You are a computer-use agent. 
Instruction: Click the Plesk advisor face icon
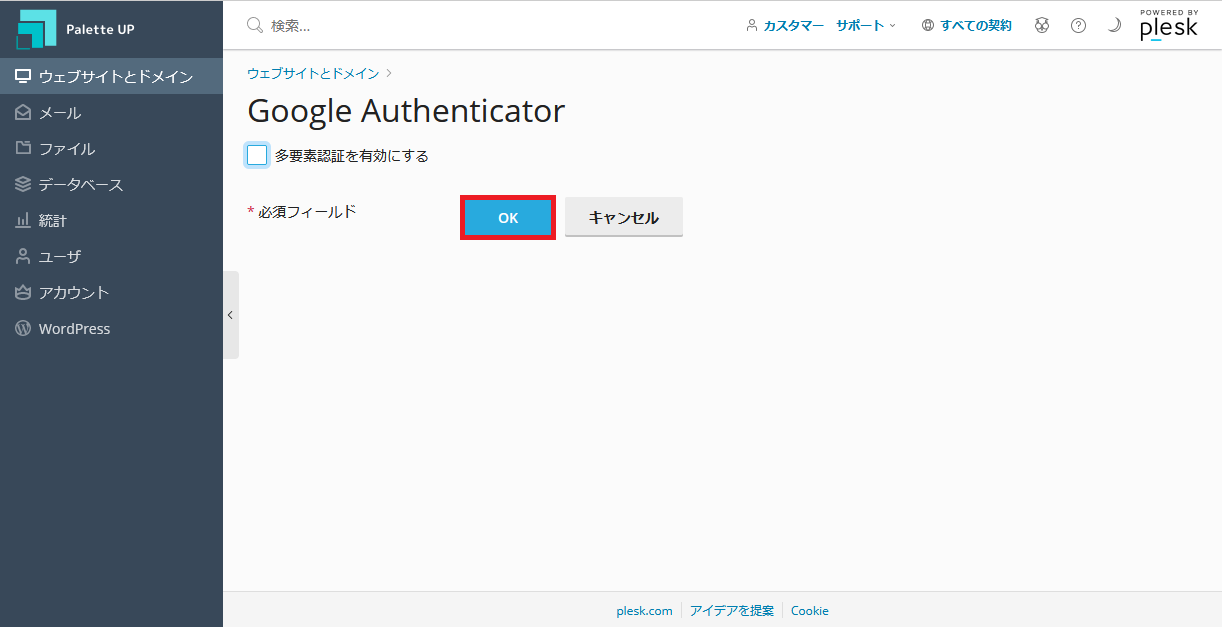click(1042, 25)
